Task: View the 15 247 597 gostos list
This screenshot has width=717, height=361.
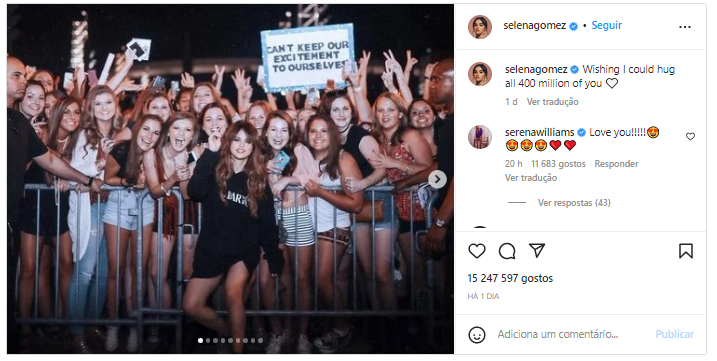Action: (510, 278)
